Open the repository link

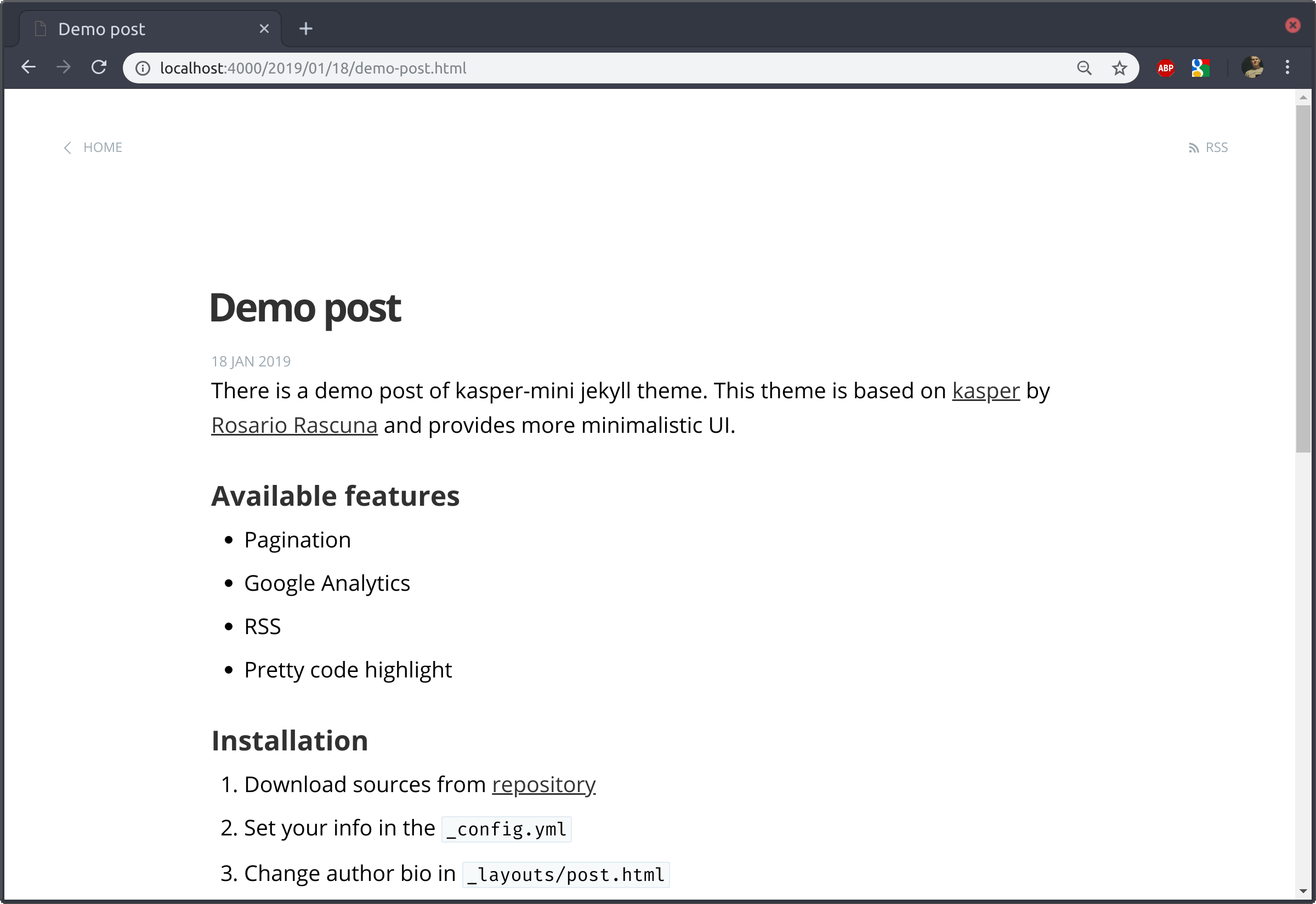pos(543,784)
